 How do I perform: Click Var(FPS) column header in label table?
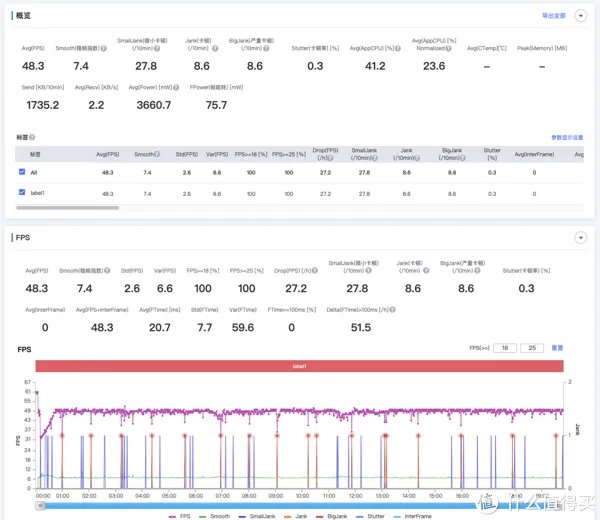[x=217, y=154]
